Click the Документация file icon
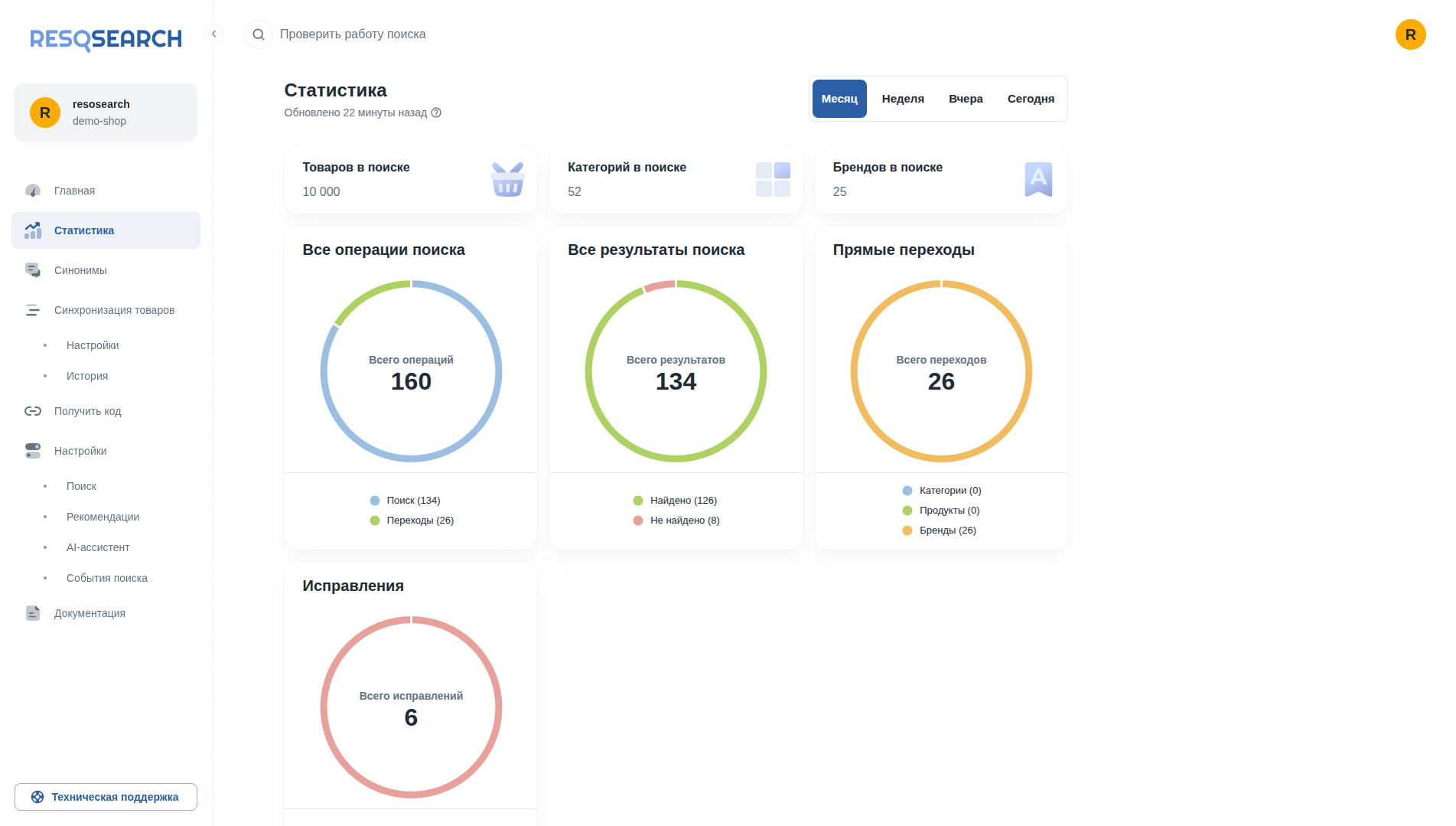Image resolution: width=1456 pixels, height=826 pixels. (x=33, y=613)
